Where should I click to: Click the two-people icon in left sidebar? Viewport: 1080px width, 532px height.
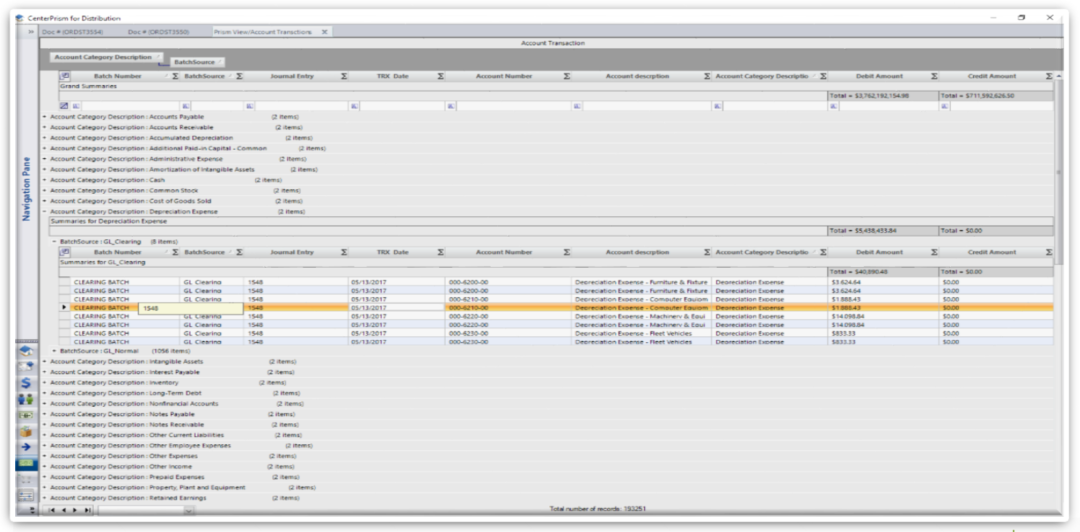(x=26, y=398)
